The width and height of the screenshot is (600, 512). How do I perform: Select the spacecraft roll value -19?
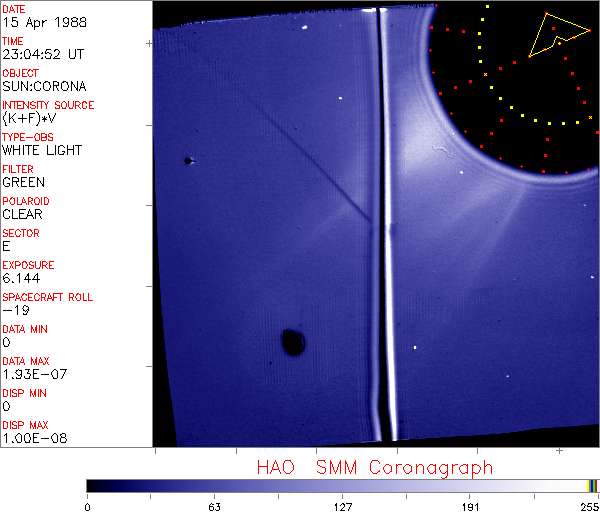coord(16,310)
